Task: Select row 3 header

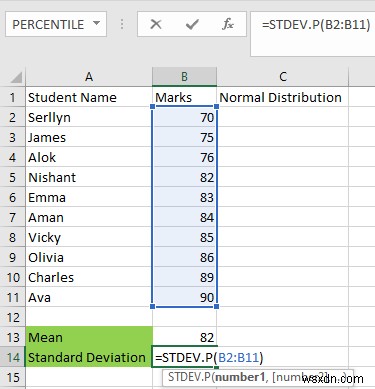Action: coord(13,137)
